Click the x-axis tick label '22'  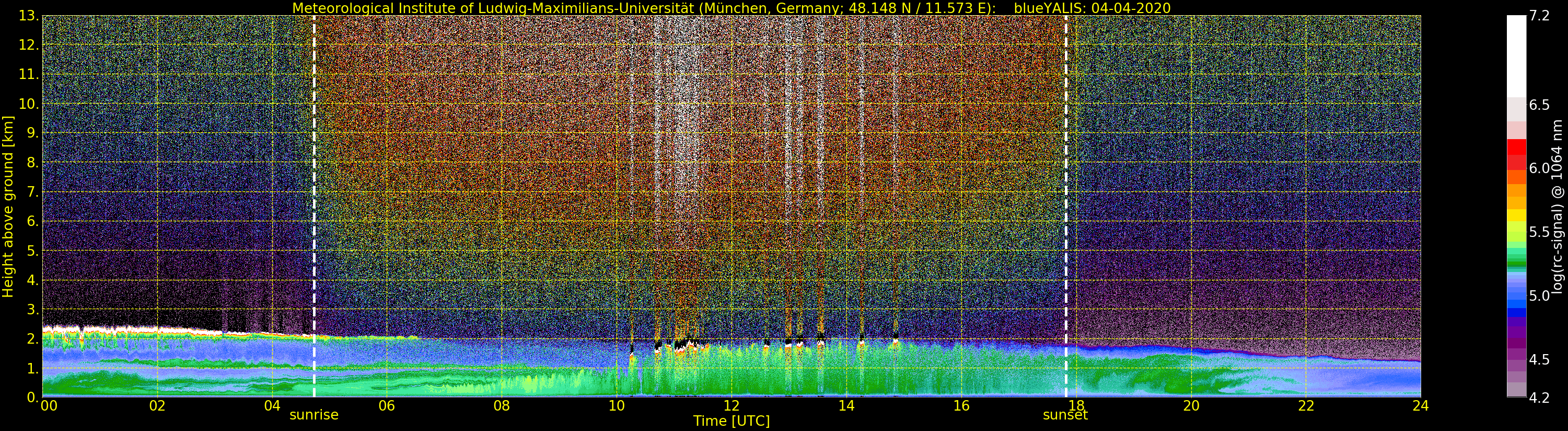pos(1306,406)
